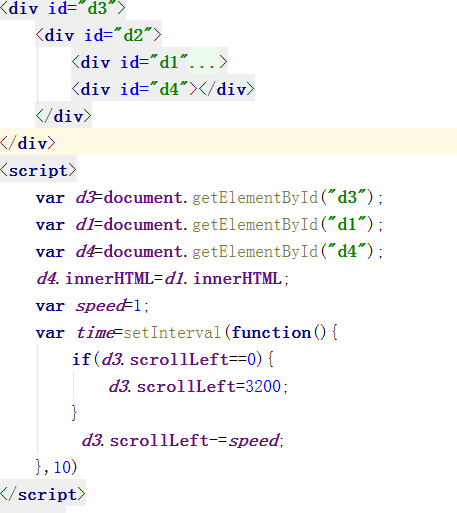Click the opening div id="d3" tag

(63, 8)
